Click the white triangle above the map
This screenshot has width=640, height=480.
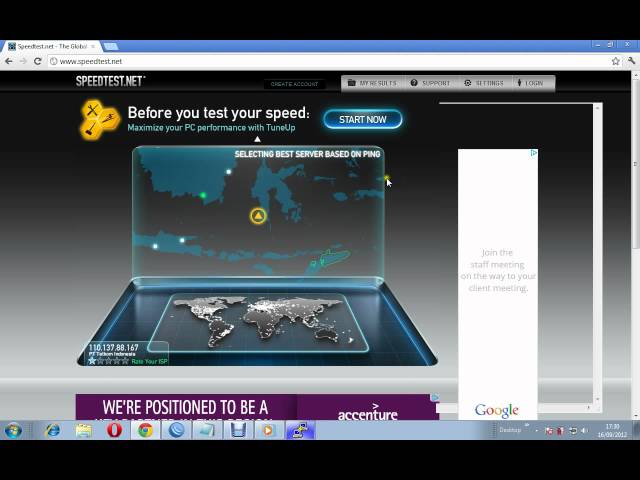[x=257, y=139]
